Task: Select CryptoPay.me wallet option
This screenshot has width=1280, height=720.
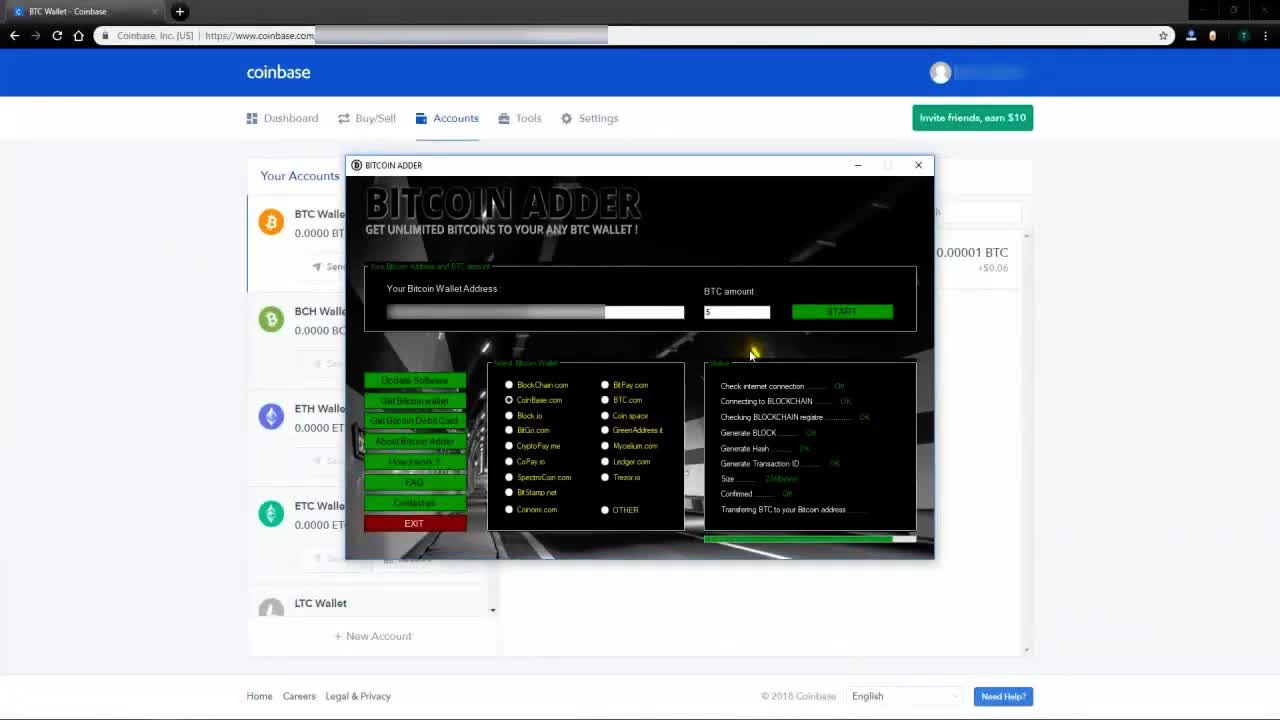Action: [x=509, y=446]
